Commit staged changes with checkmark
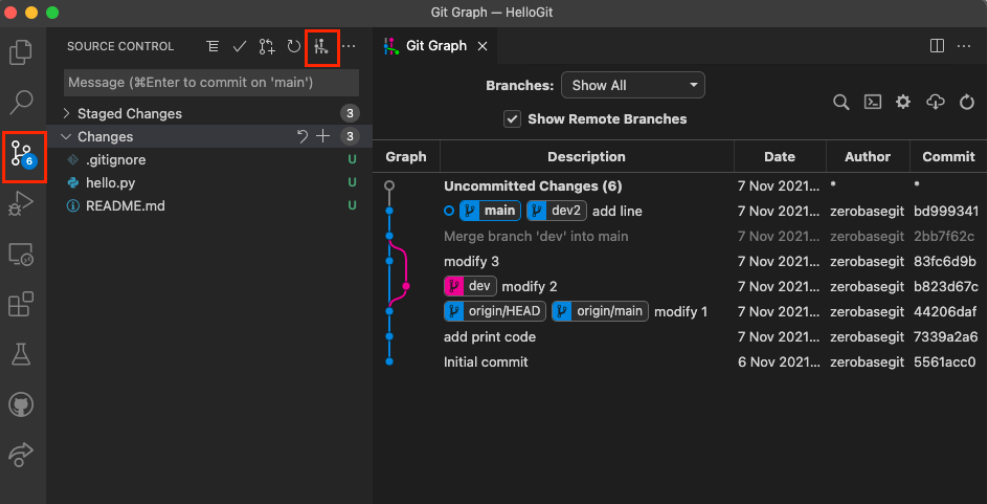Image resolution: width=987 pixels, height=504 pixels. [x=239, y=47]
